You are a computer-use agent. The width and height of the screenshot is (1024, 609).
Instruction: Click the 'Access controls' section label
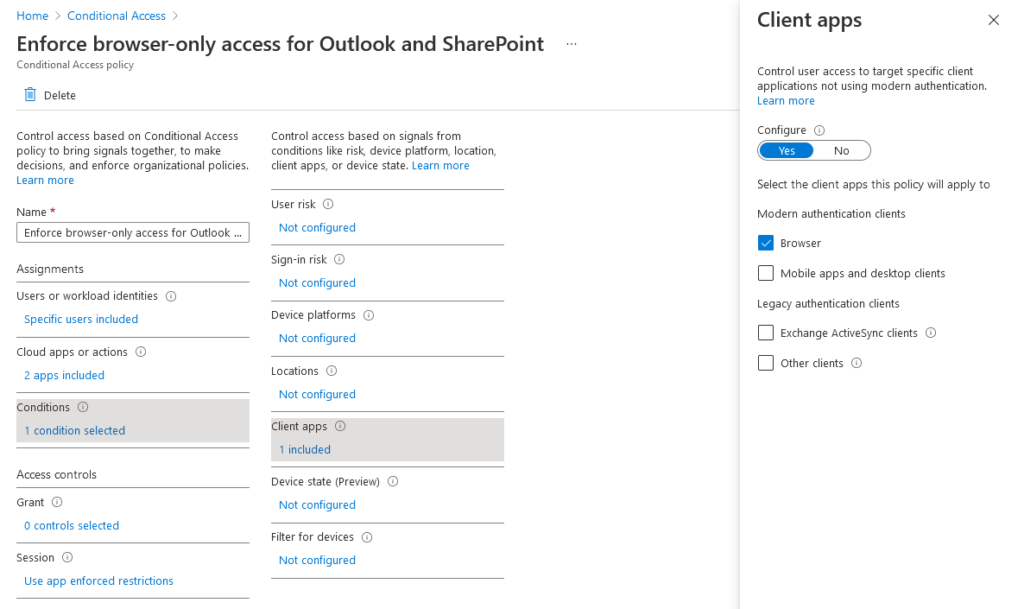coord(56,475)
